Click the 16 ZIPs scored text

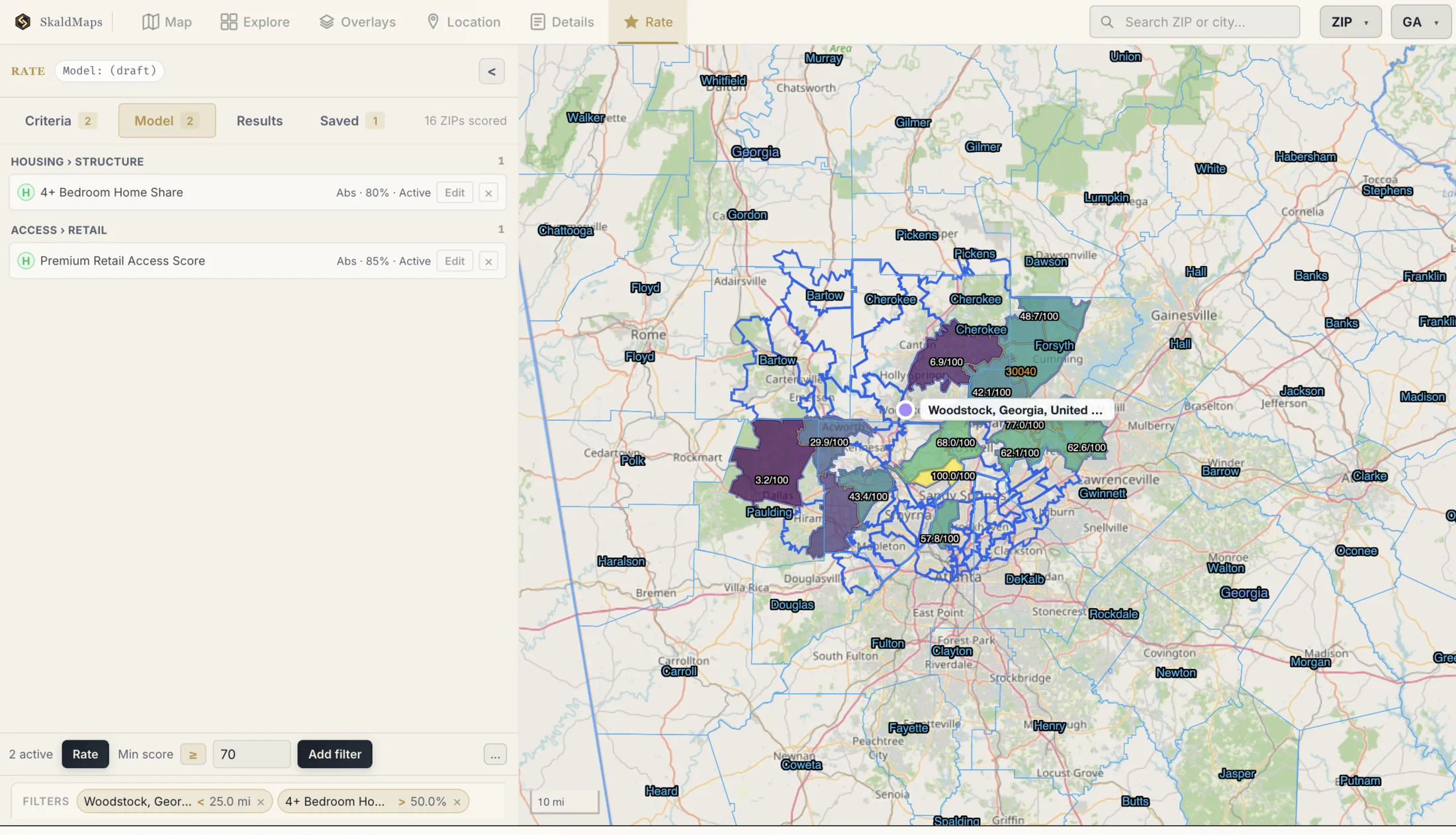(x=465, y=120)
